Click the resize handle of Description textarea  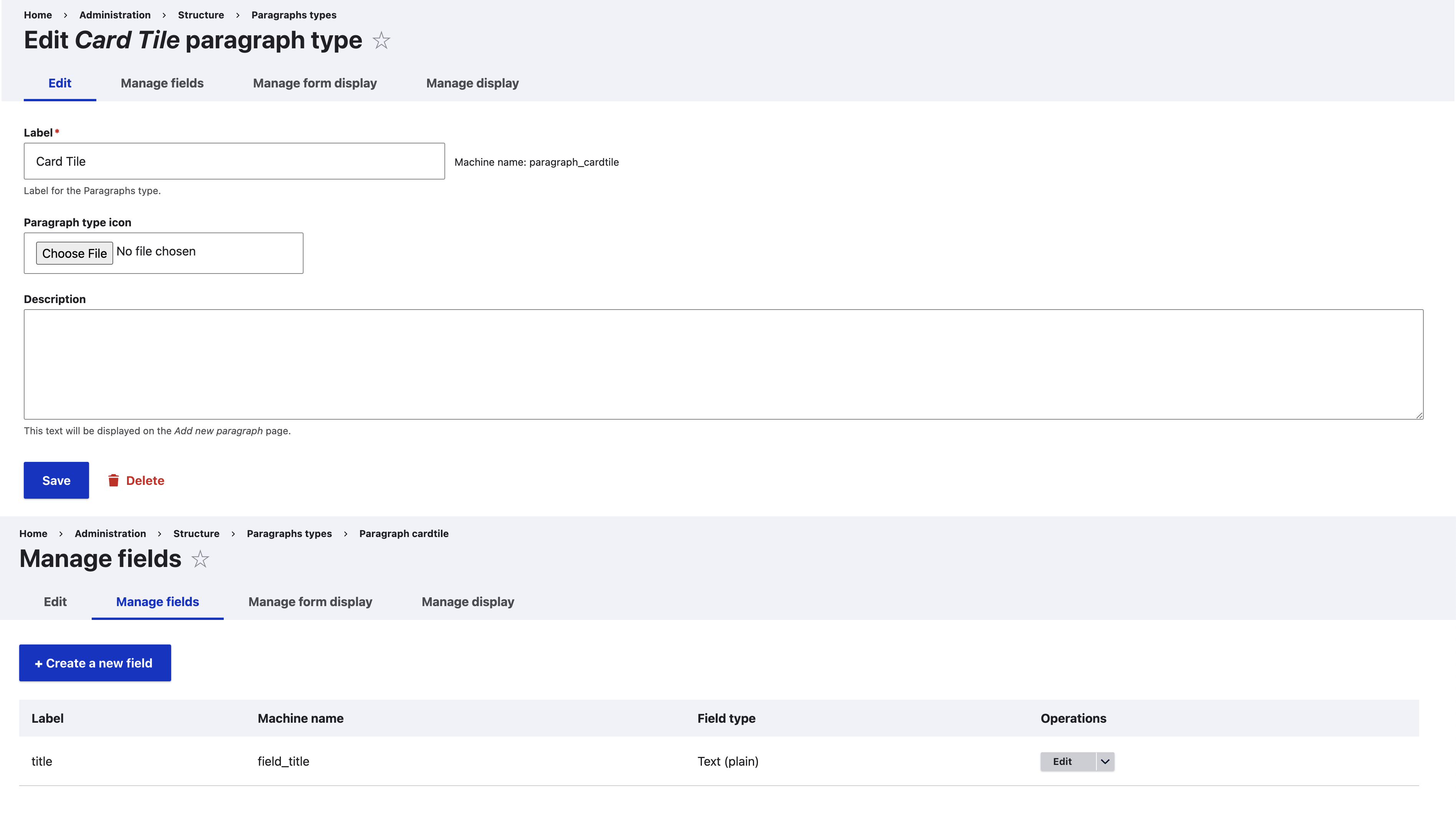1419,415
